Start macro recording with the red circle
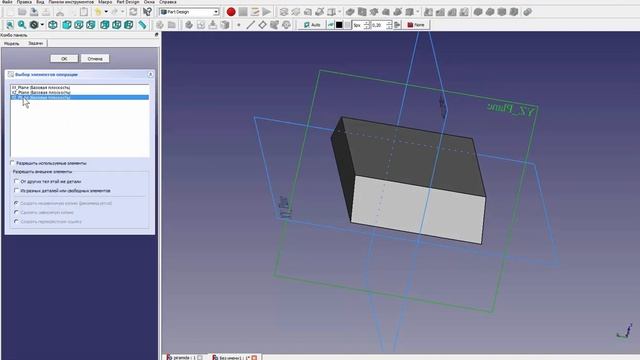The height and width of the screenshot is (360, 640). [231, 12]
